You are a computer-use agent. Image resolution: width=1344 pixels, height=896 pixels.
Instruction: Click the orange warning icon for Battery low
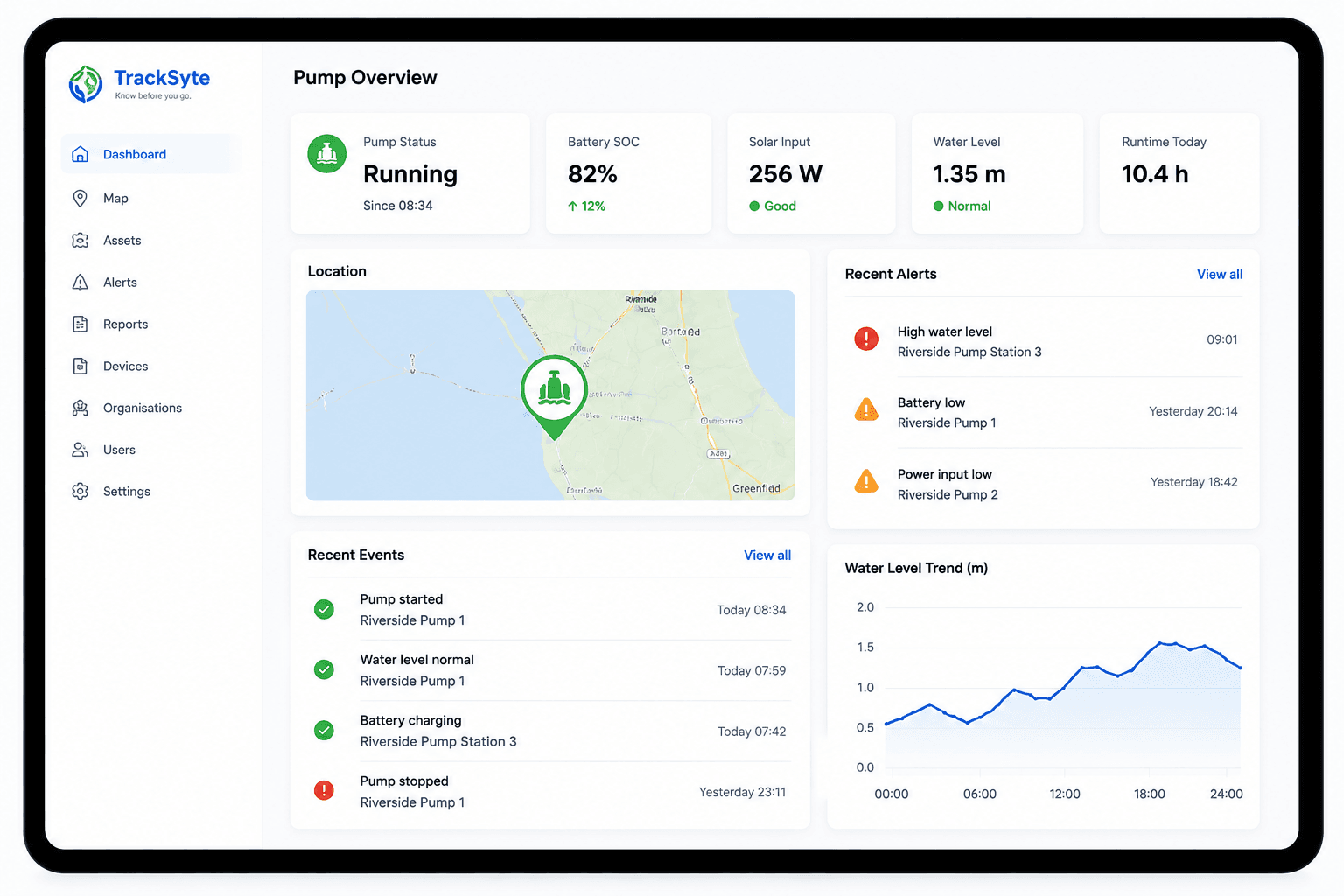point(866,409)
